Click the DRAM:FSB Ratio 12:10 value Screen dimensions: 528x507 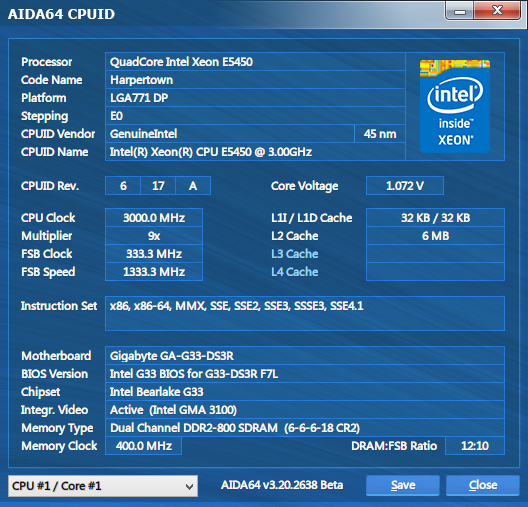pos(475,446)
